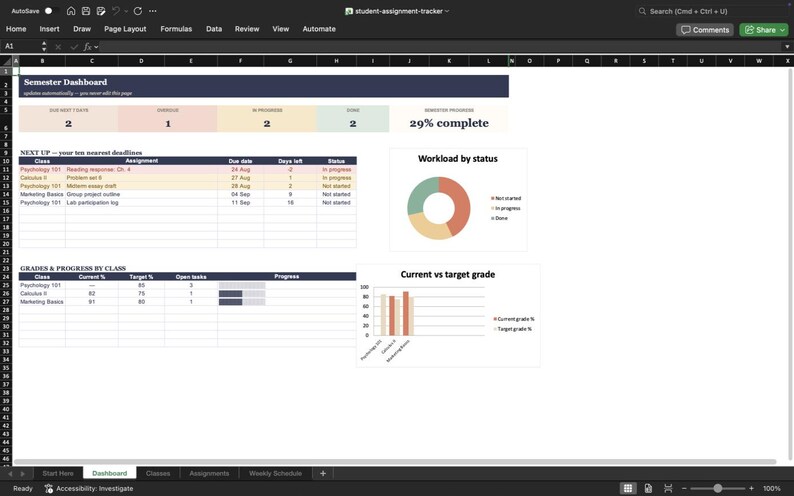794x496 pixels.
Task: Click 'Current grade %' legend entry
Action: click(x=513, y=319)
